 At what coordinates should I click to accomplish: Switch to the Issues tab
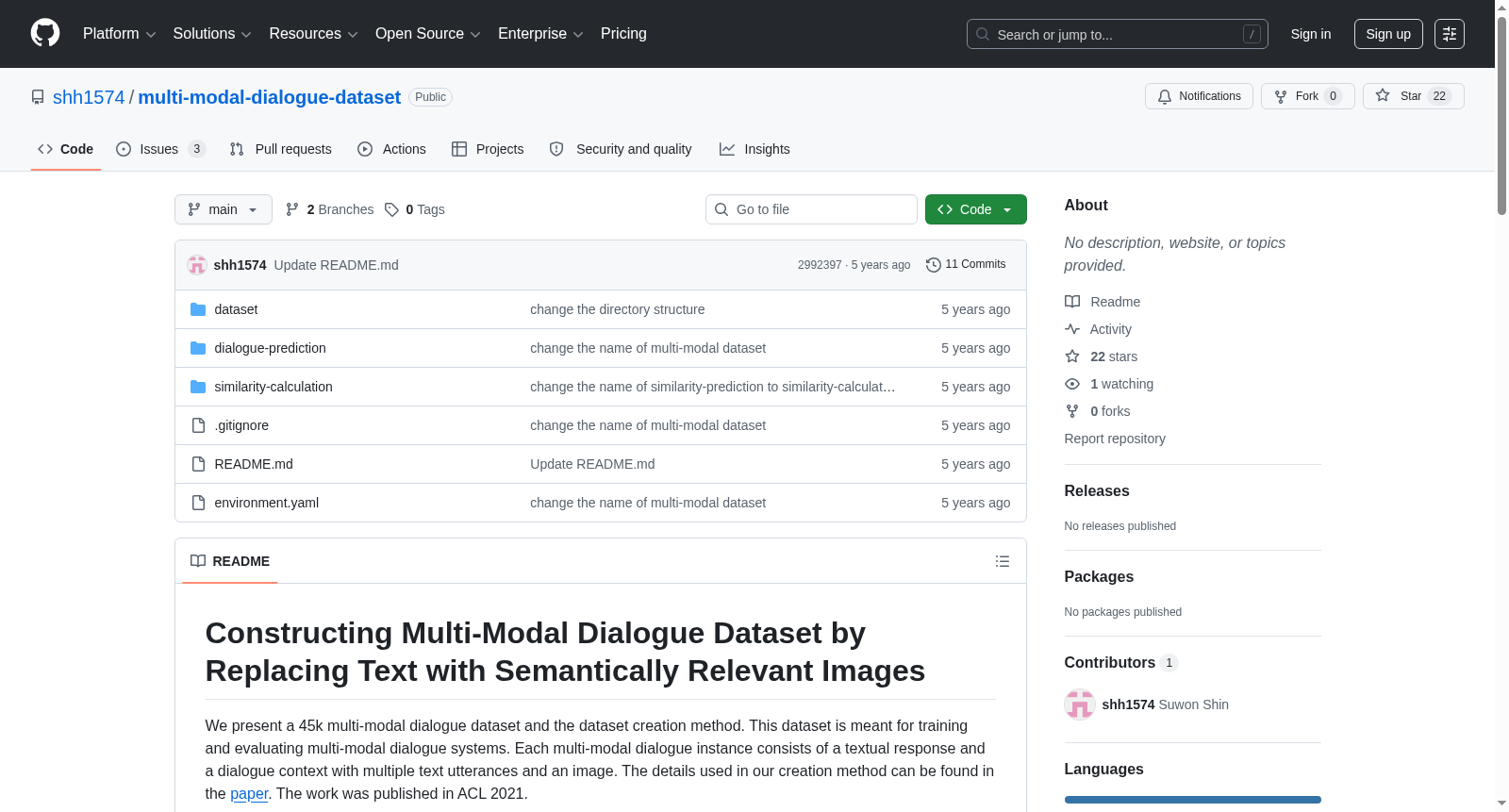tap(160, 149)
